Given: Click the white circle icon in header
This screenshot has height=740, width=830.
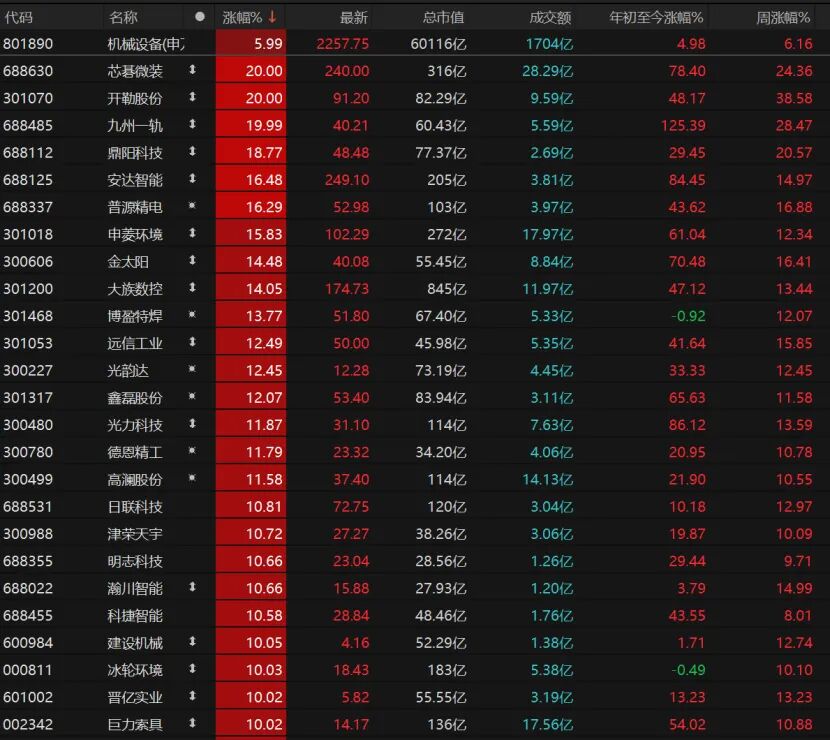Looking at the screenshot, I should [x=200, y=17].
